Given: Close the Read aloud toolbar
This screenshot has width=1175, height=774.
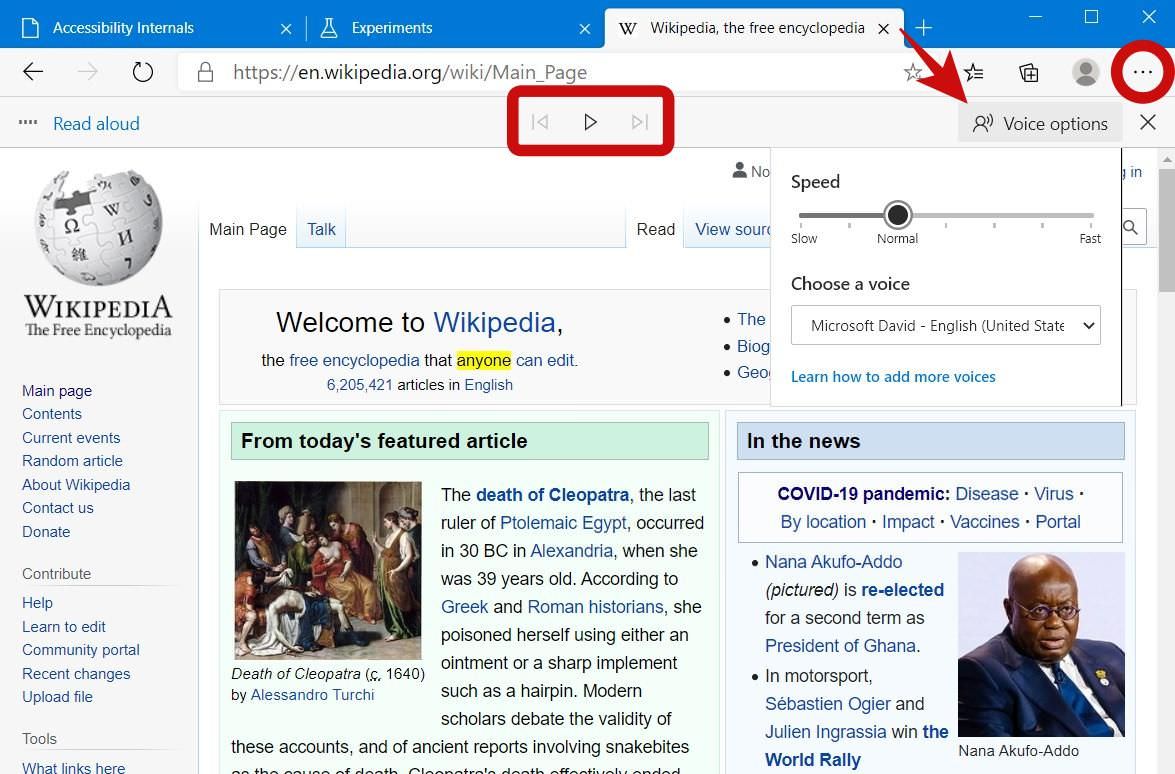Looking at the screenshot, I should 1147,122.
